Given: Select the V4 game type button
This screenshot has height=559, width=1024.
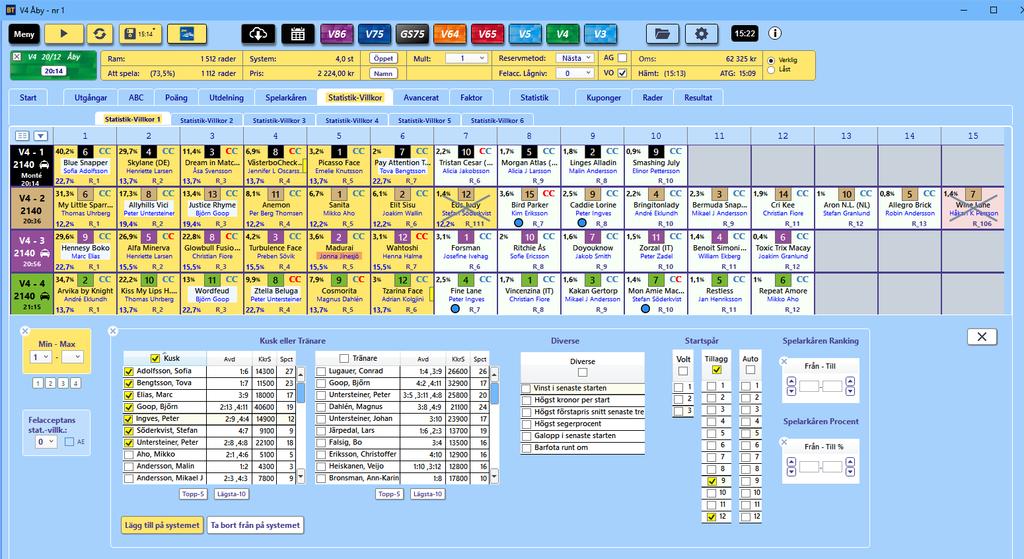Looking at the screenshot, I should [x=562, y=34].
